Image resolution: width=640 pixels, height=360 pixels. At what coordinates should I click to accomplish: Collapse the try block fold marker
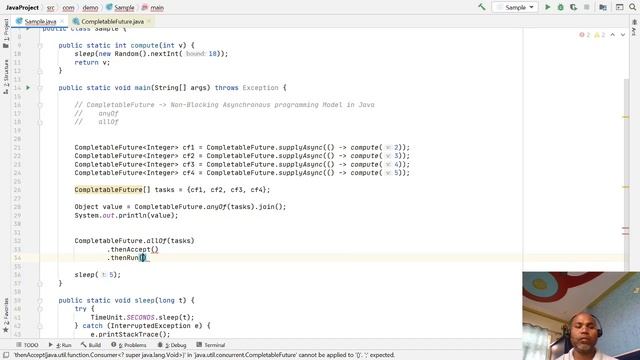[x=40, y=309]
